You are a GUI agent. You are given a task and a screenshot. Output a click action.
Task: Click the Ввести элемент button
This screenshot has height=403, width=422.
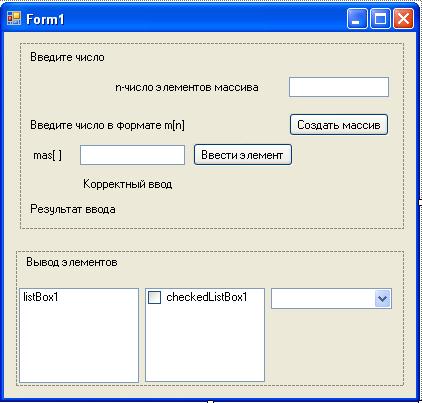click(x=243, y=155)
